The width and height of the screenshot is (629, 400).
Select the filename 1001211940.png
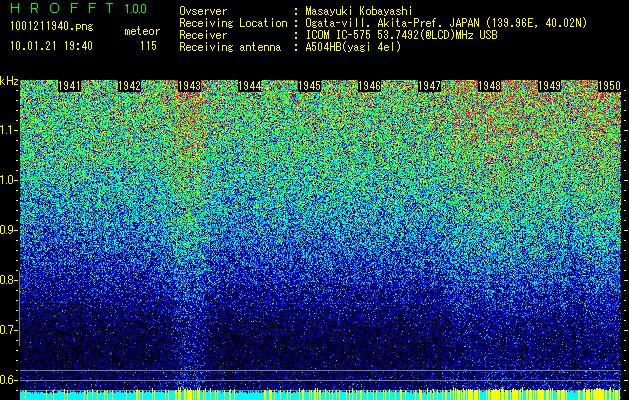(52, 27)
